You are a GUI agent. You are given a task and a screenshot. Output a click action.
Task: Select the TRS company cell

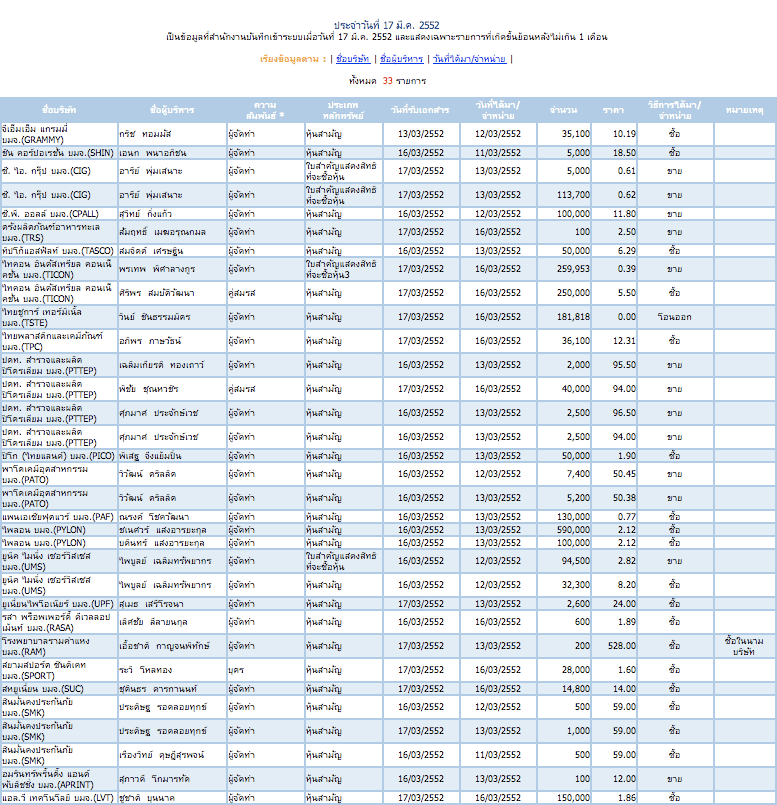[59, 232]
